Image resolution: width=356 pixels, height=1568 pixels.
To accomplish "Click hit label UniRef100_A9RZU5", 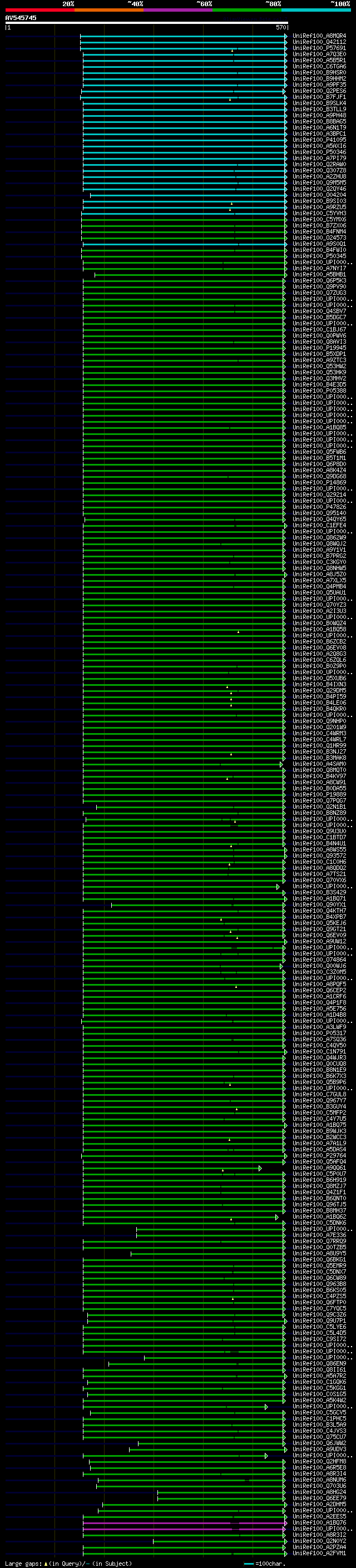I will (319, 207).
